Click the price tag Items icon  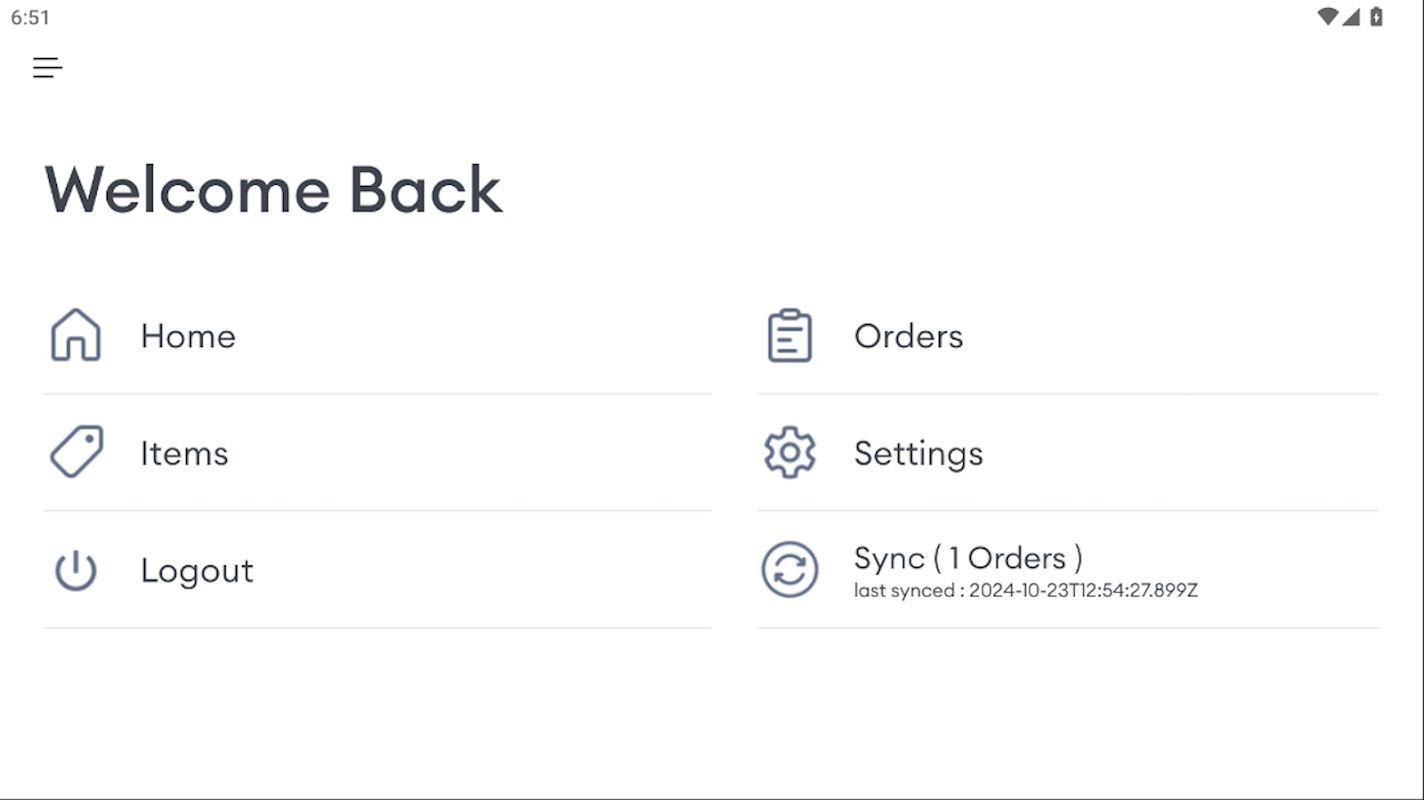point(76,452)
